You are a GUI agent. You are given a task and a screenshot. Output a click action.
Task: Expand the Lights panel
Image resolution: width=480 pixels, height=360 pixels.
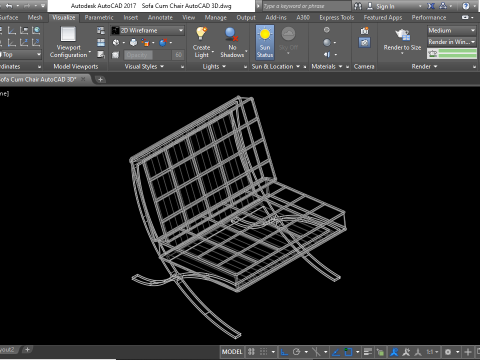[x=214, y=66]
